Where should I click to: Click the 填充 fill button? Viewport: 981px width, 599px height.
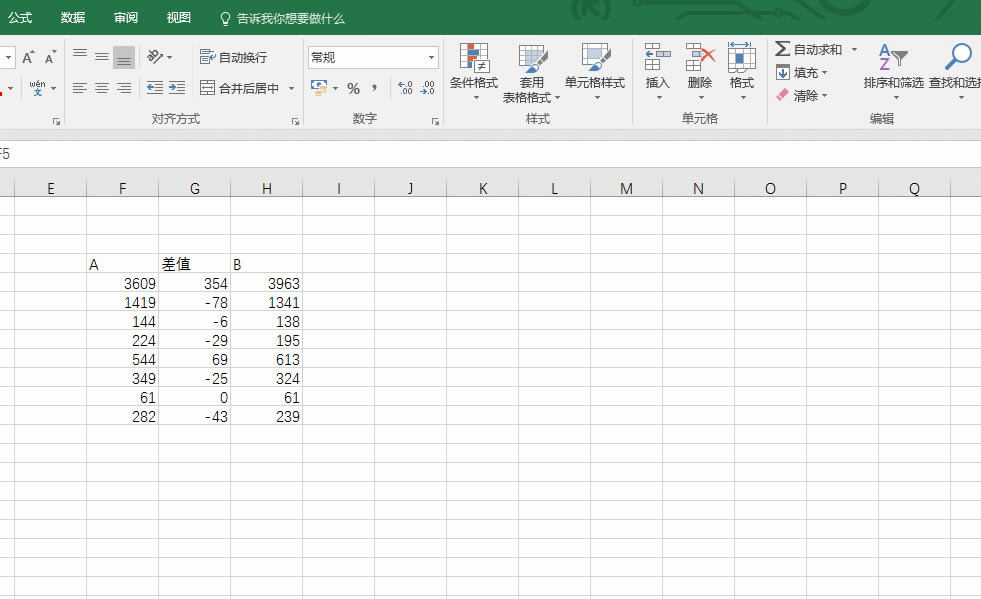804,73
